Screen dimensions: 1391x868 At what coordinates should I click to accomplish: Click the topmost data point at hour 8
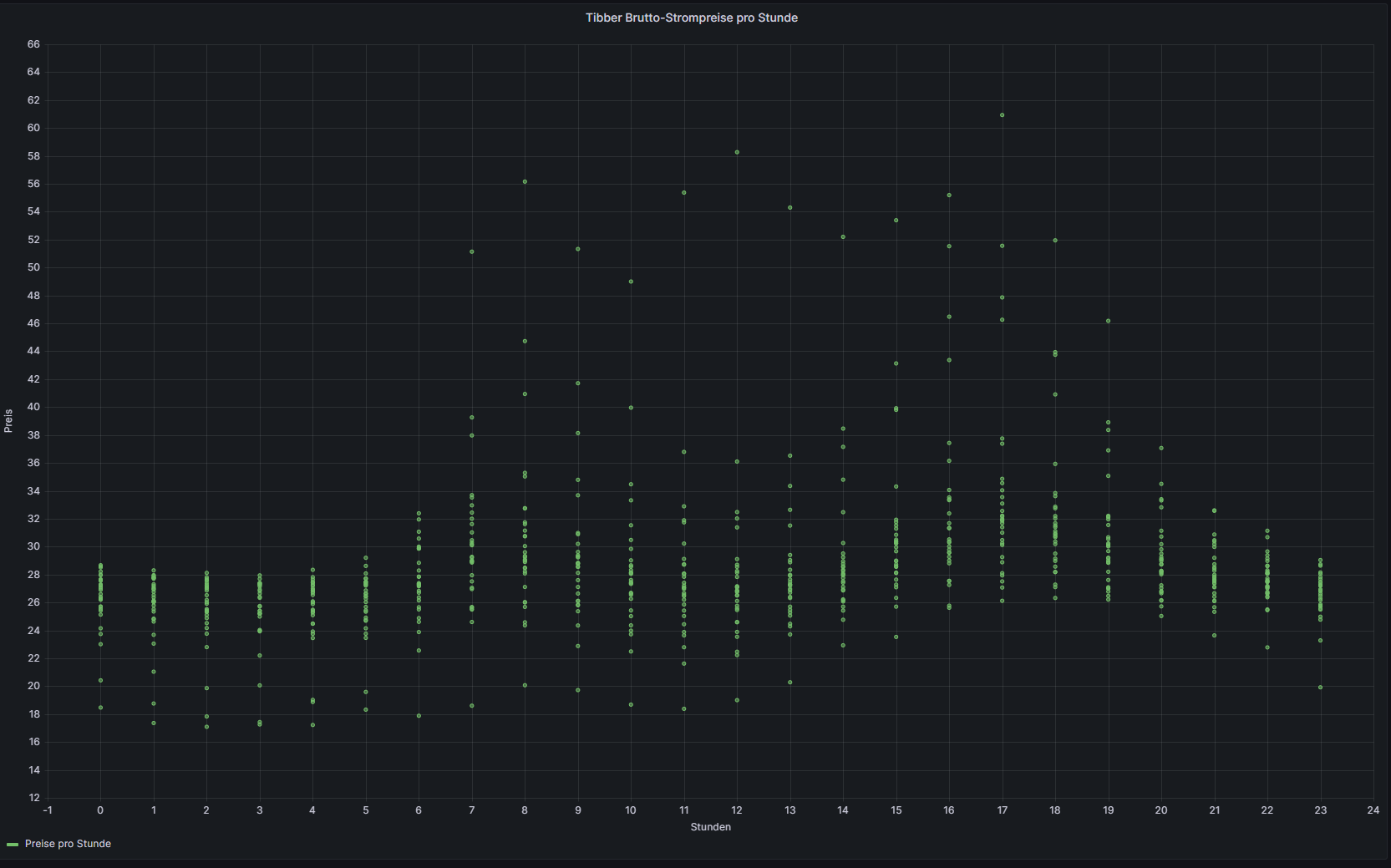click(525, 181)
